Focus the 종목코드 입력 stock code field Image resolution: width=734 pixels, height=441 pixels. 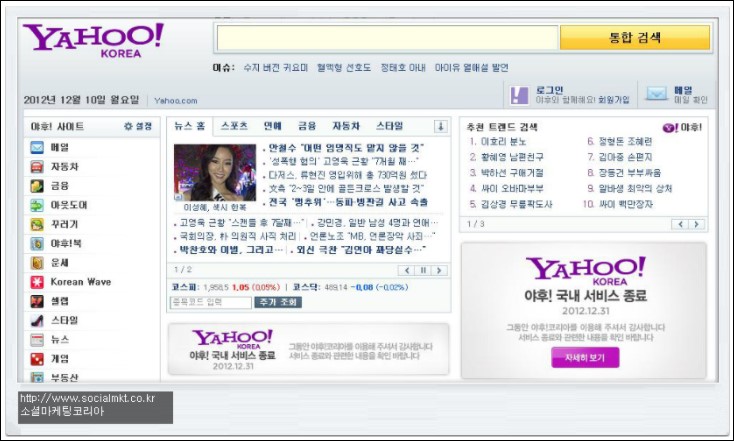click(211, 302)
